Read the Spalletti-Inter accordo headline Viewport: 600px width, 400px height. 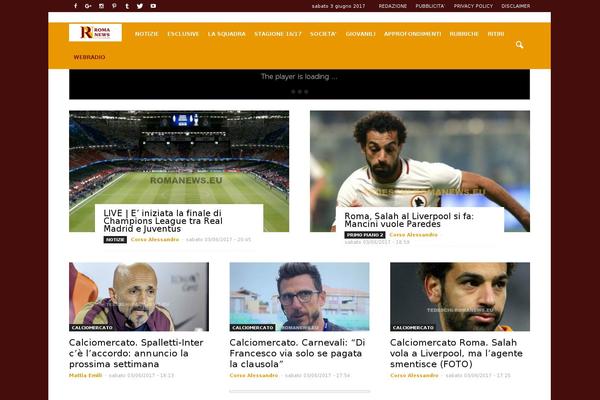[136, 353]
